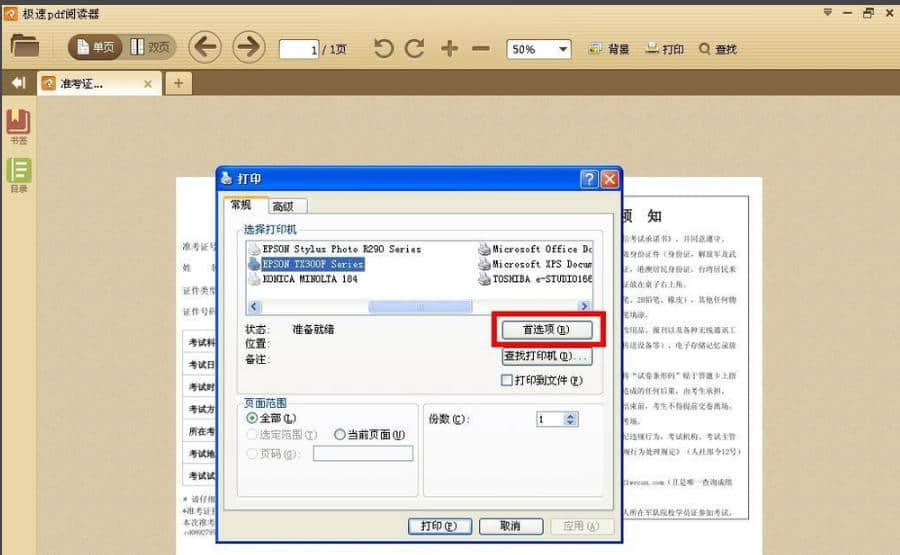This screenshot has height=555, width=900.
Task: Expand the 50% zoom dropdown
Action: point(563,49)
